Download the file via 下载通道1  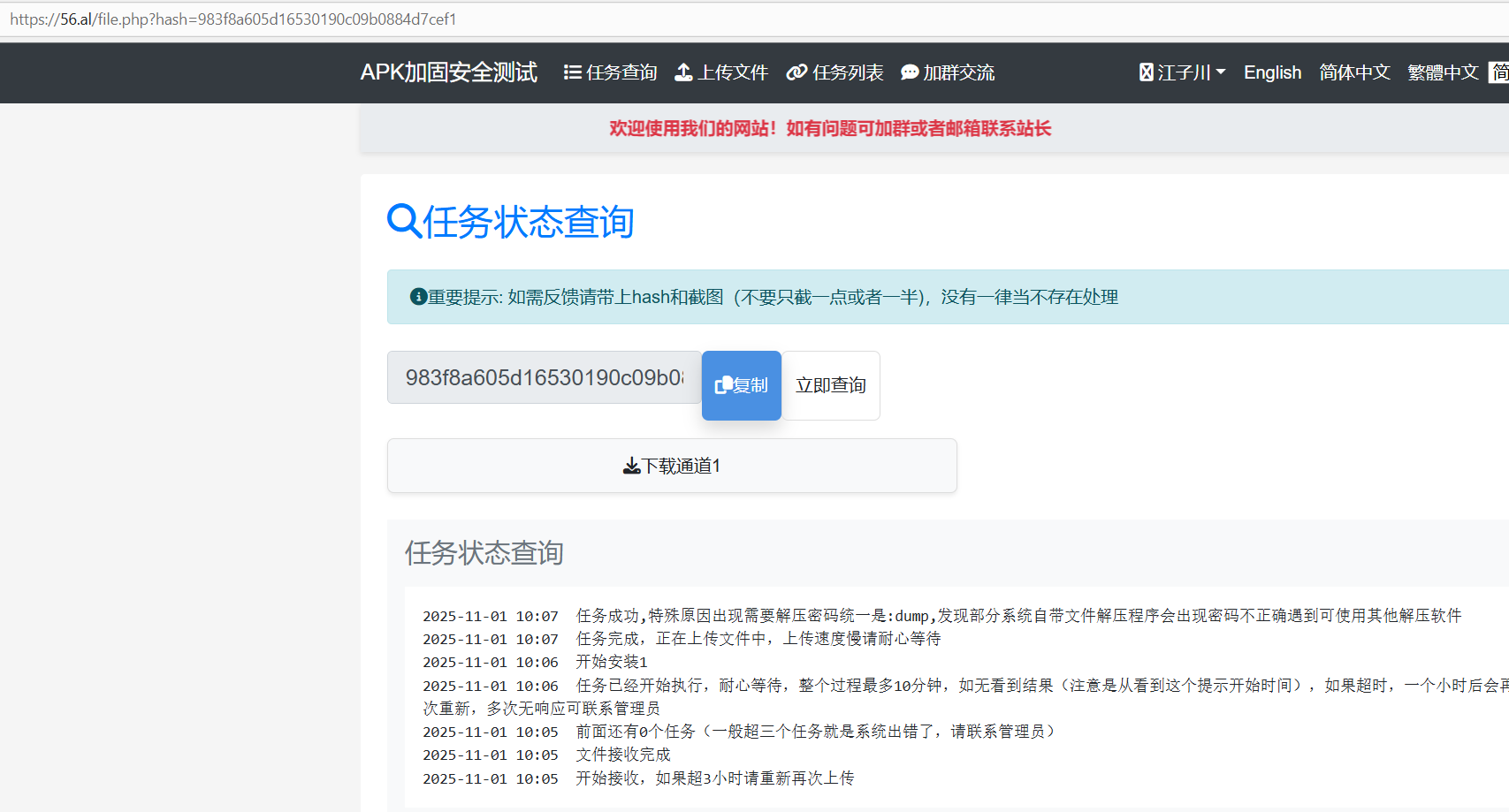coord(672,466)
